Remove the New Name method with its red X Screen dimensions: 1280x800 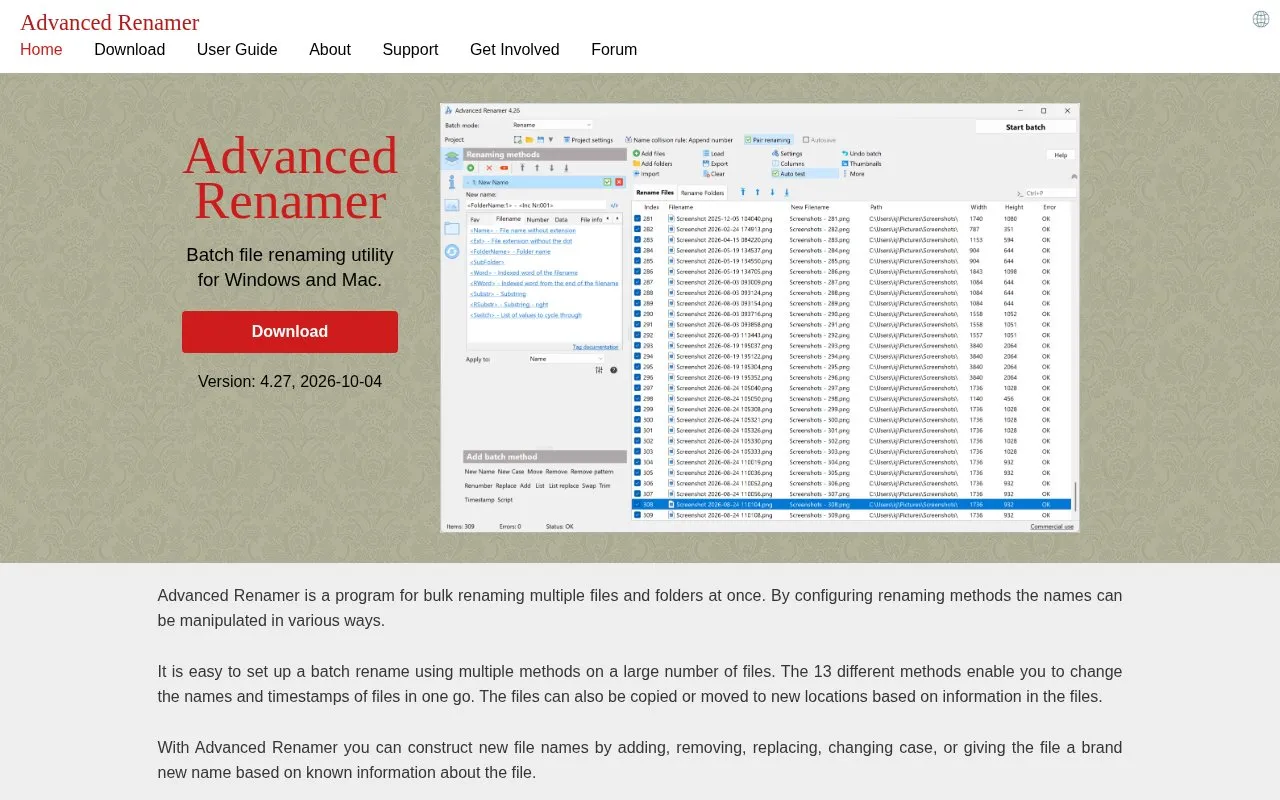[x=619, y=182]
